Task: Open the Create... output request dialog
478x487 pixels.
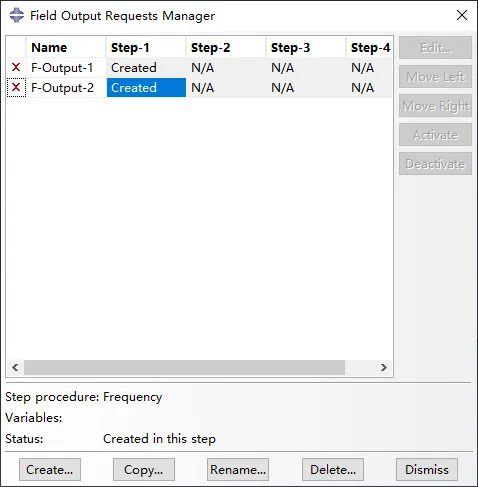Action: pyautogui.click(x=50, y=469)
